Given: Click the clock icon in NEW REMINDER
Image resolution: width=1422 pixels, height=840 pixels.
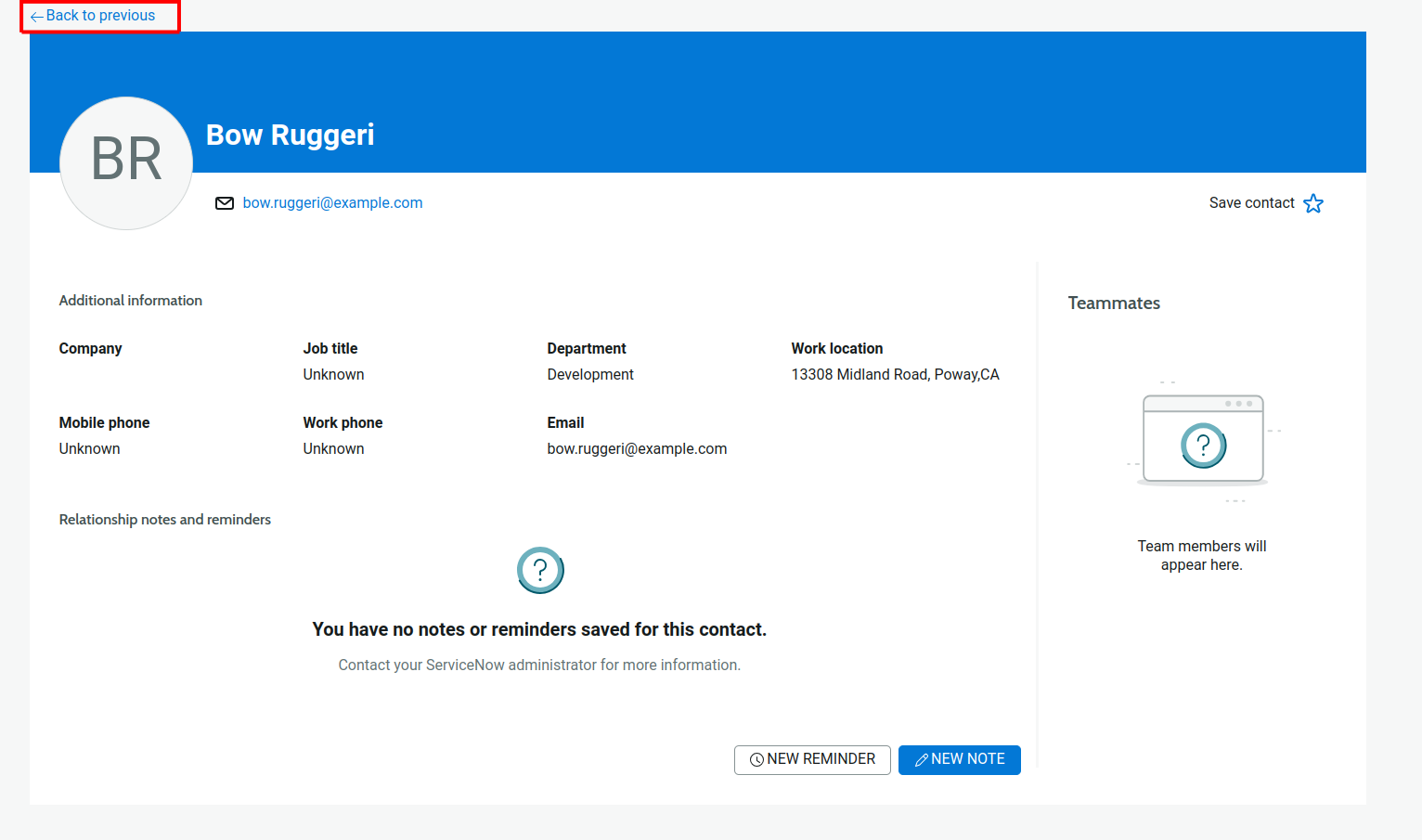Looking at the screenshot, I should [756, 760].
